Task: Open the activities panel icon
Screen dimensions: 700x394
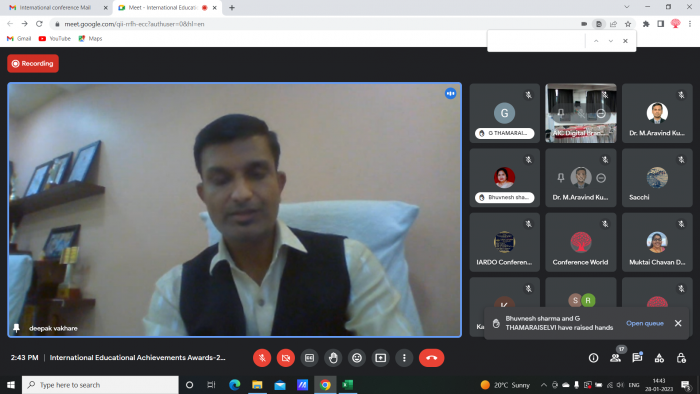Action: click(659, 358)
